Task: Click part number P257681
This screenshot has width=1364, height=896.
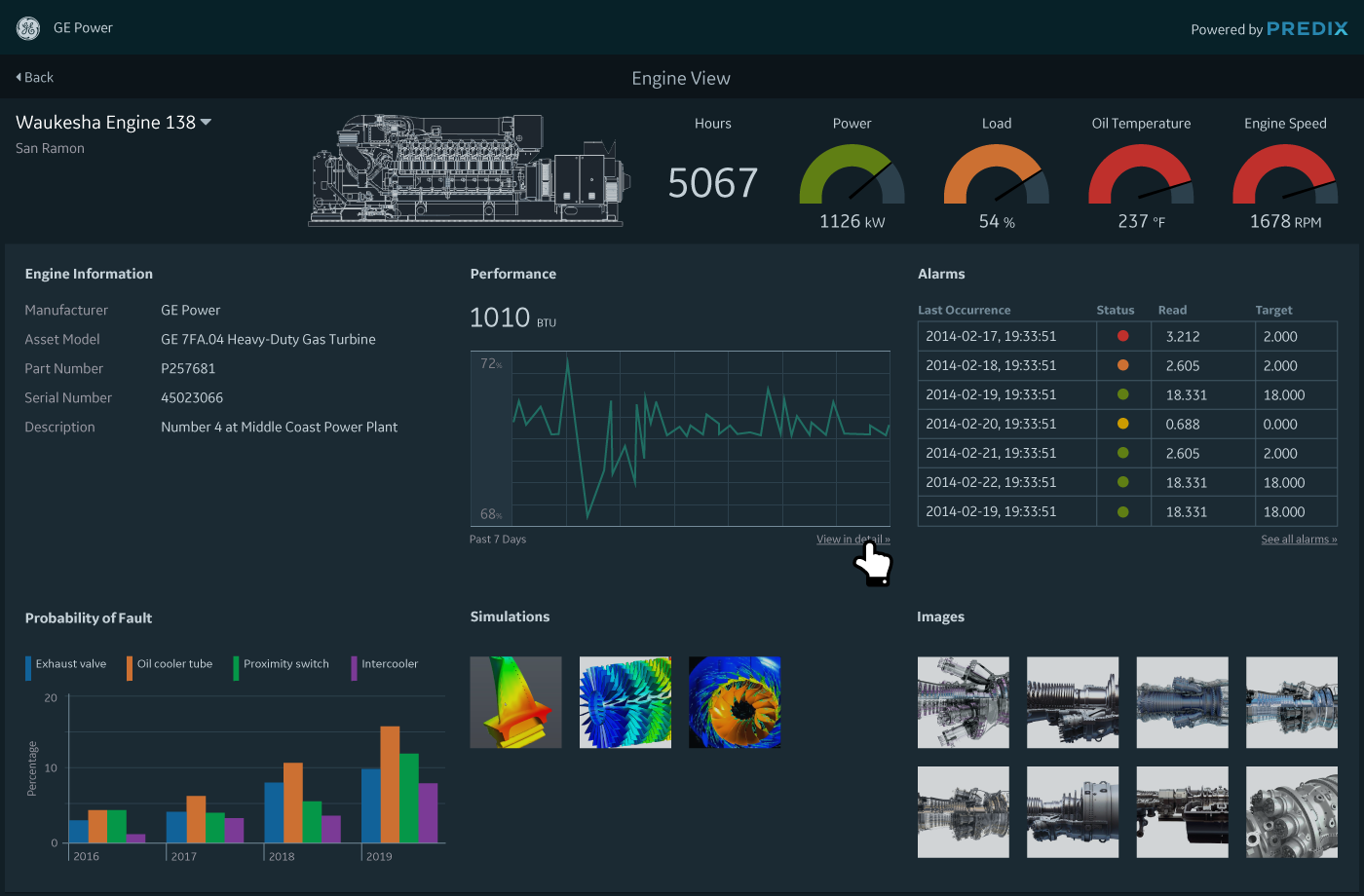Action: pyautogui.click(x=188, y=368)
